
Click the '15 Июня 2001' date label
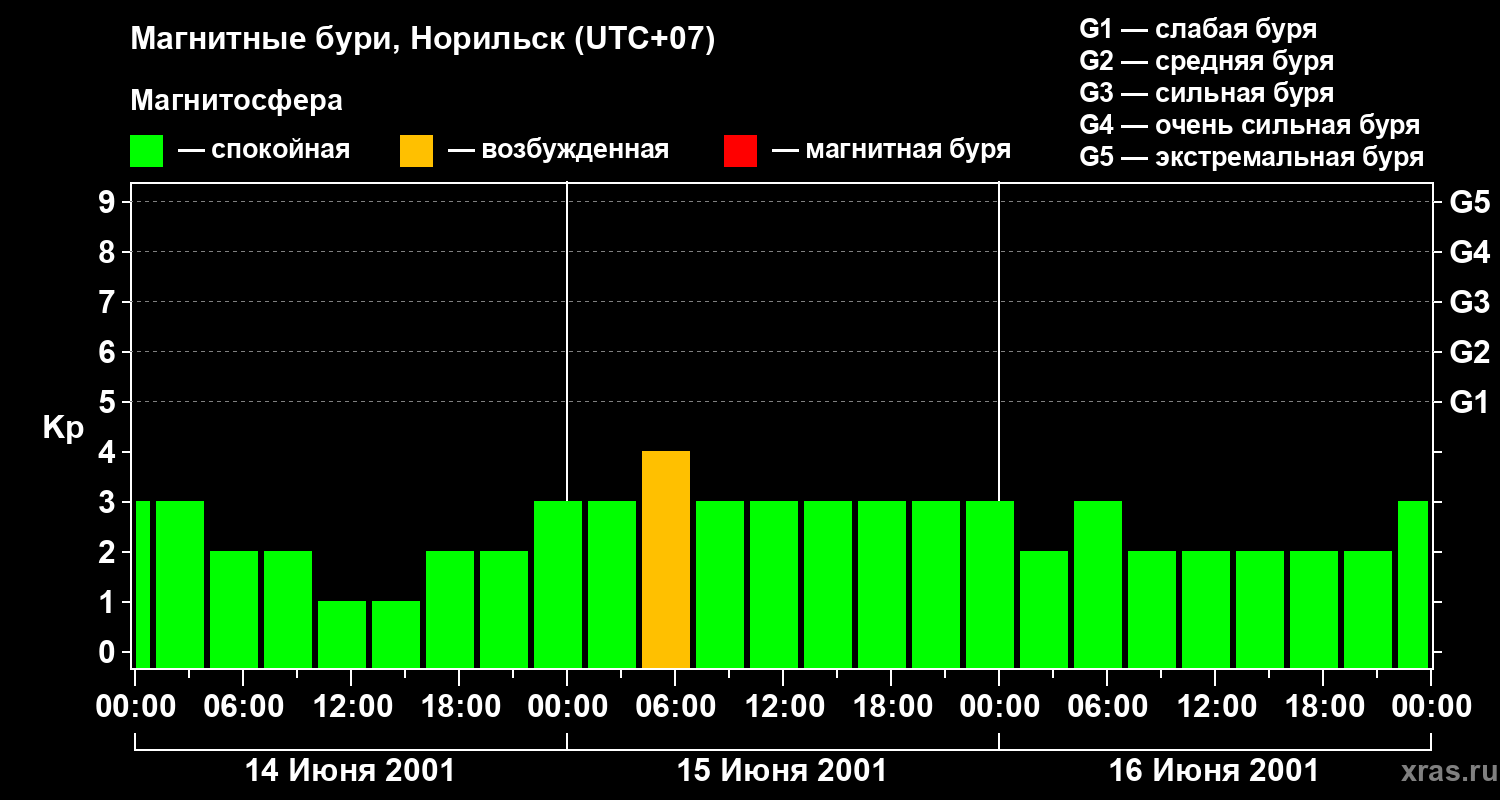click(x=782, y=771)
